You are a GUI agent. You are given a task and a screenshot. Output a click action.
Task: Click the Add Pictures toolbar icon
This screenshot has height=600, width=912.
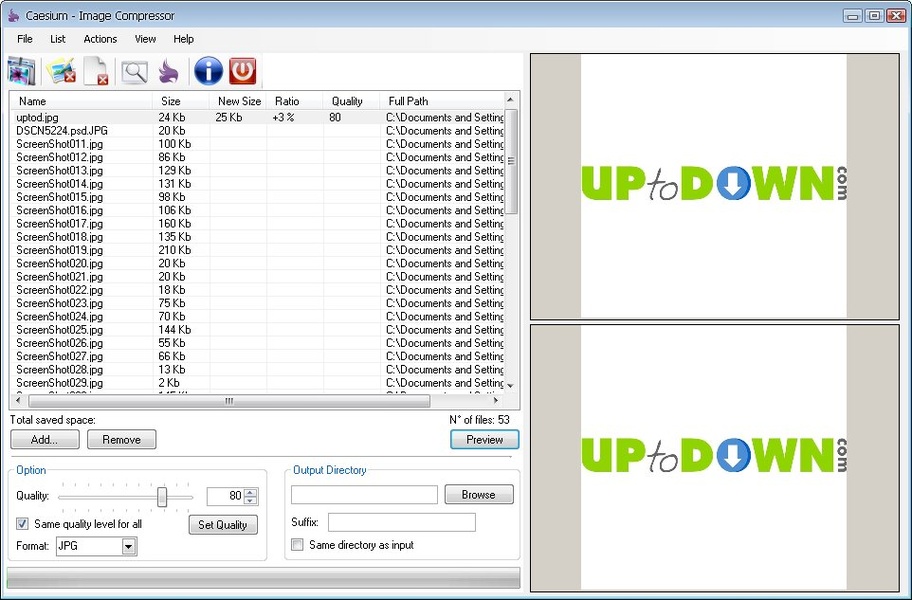coord(22,72)
